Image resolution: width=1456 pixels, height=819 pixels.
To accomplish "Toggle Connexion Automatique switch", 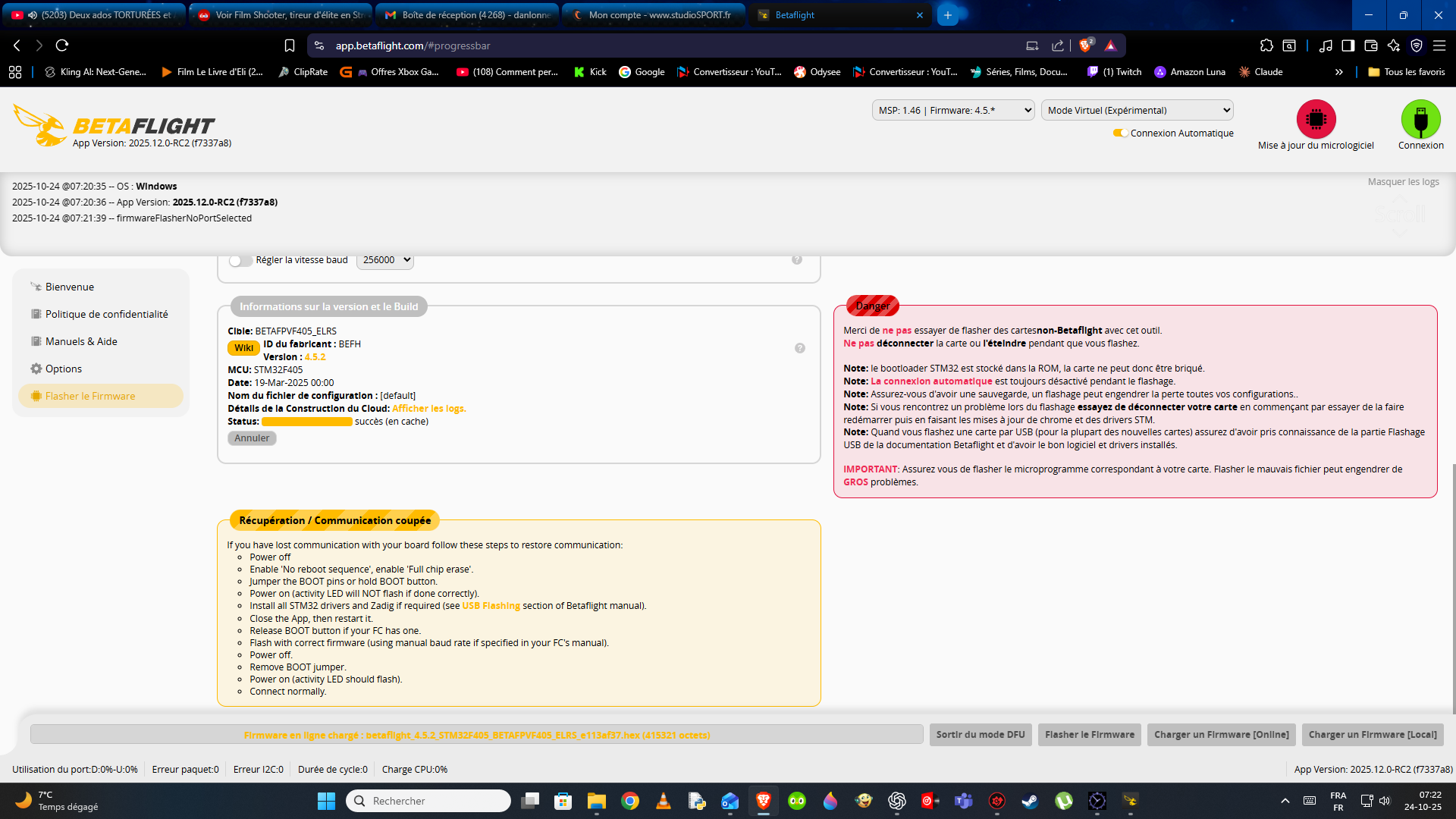I will pyautogui.click(x=1120, y=133).
